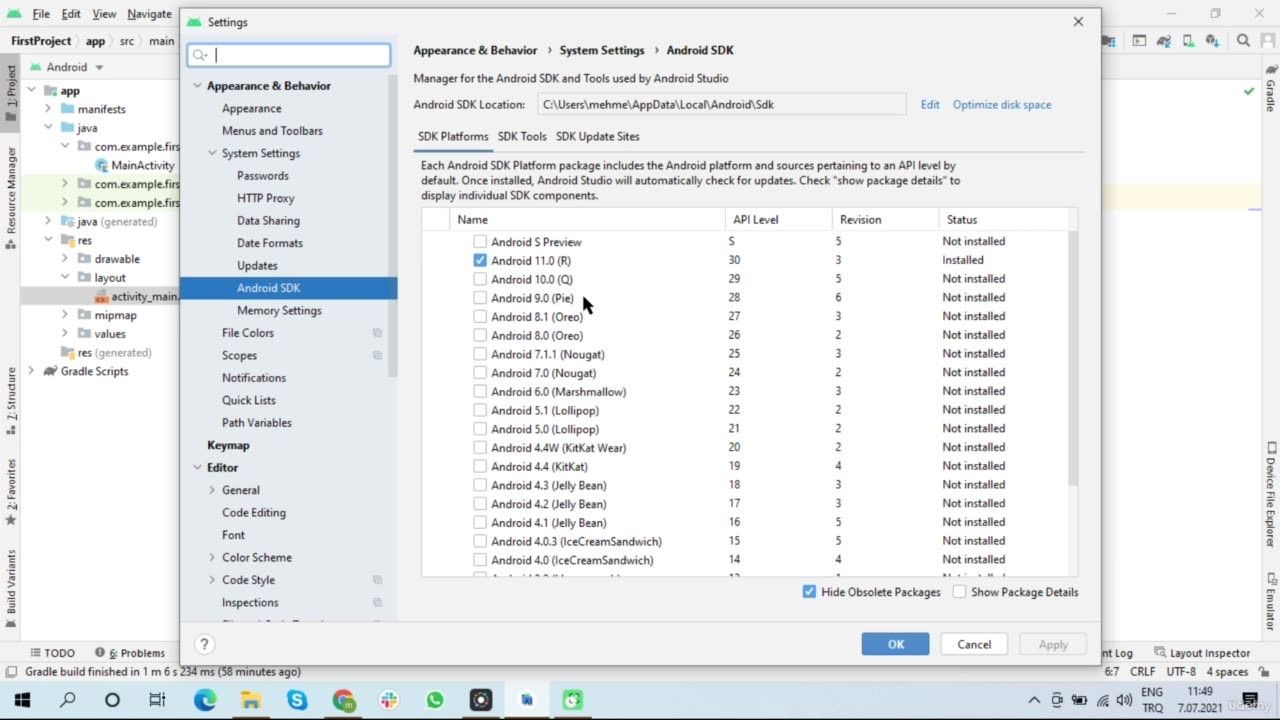
Task: Click Sync Project with Gradle Files icon
Action: coord(1164,41)
